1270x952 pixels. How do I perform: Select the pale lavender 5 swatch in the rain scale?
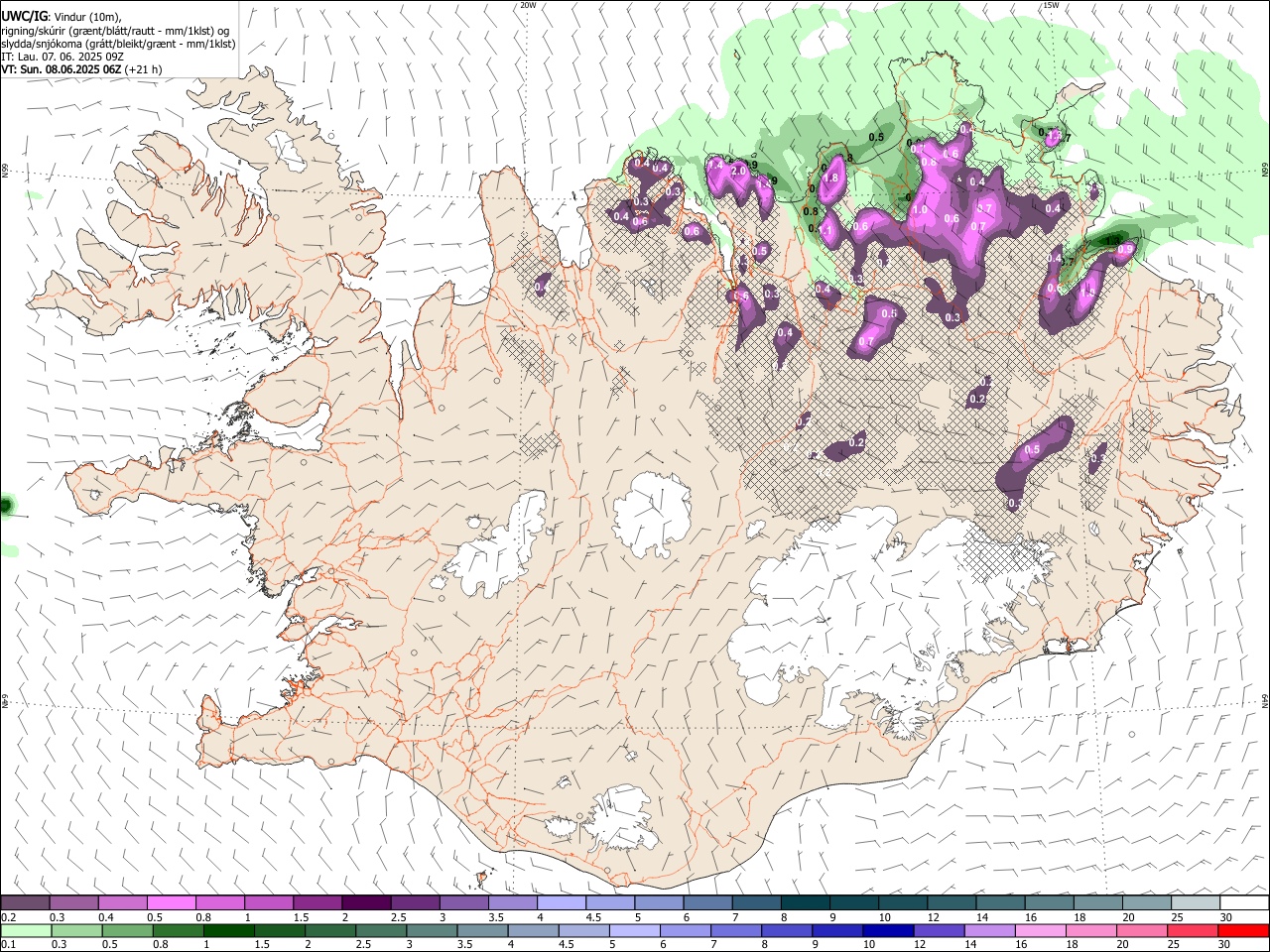(633, 931)
